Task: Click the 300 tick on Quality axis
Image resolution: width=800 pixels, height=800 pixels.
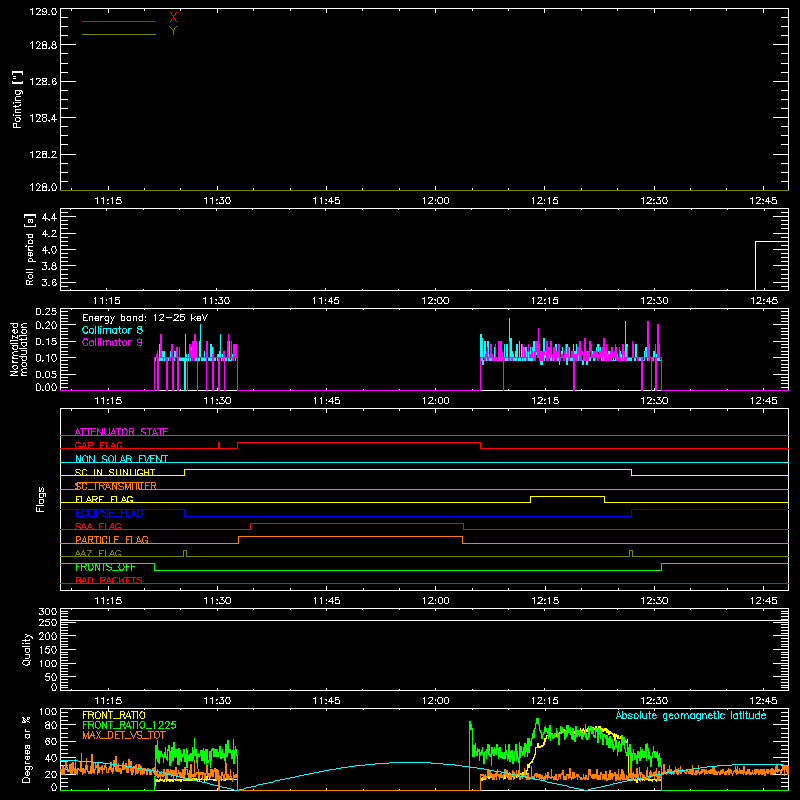Action: (48, 612)
